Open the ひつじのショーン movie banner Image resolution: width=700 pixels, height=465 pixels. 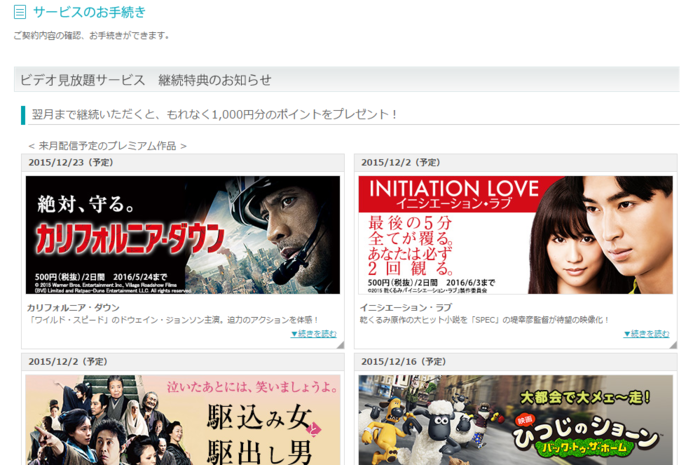point(516,419)
